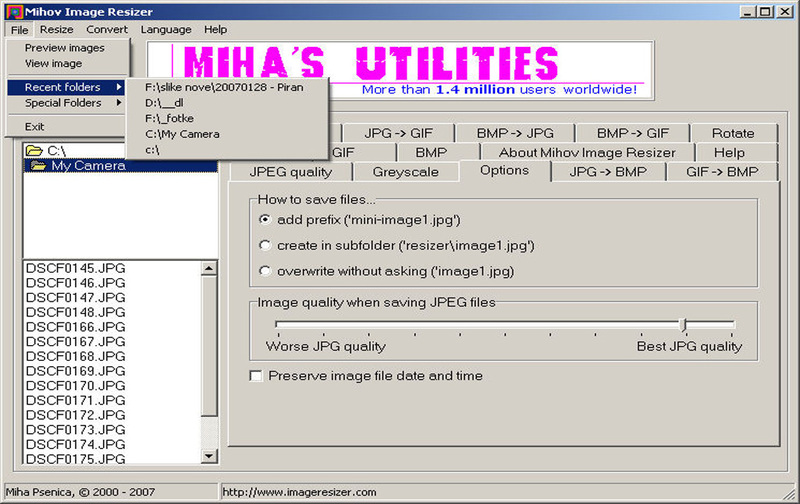
Task: Switch to the Greyscale tab
Action: (x=406, y=172)
